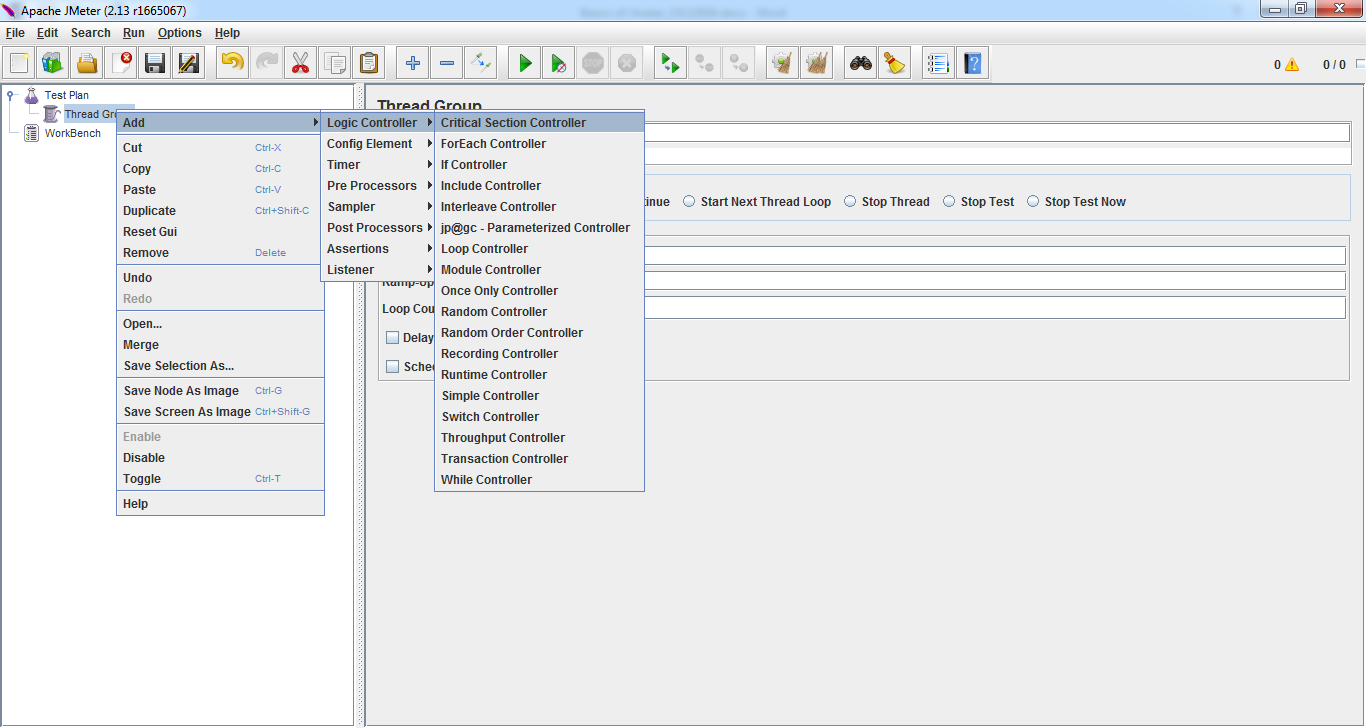Choose Loop Controller from the list
The height and width of the screenshot is (728, 1366).
tap(540, 249)
